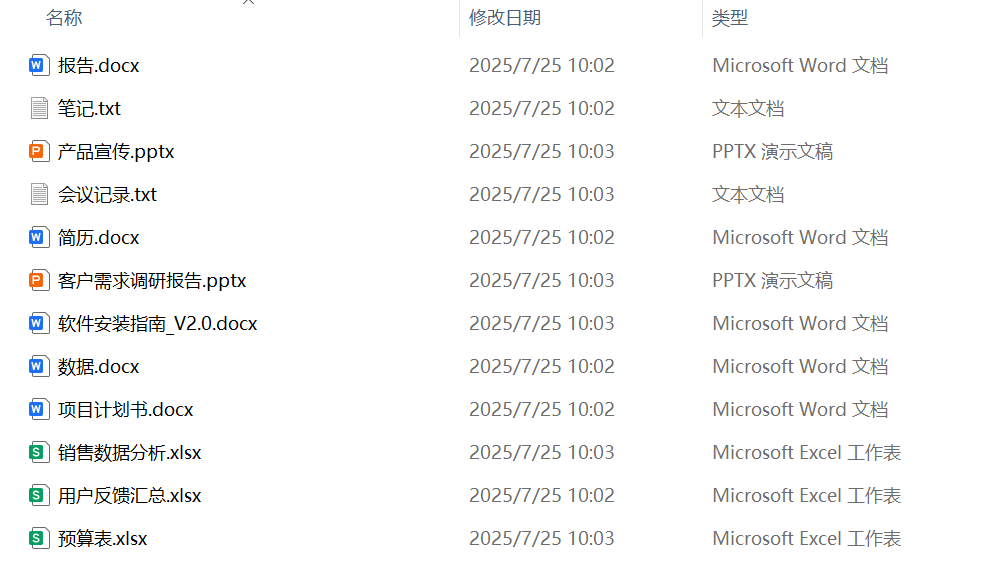Click the Excel icon of 用户反馈汇总.xlsx
Screen dimensions: 985x573
(39, 496)
